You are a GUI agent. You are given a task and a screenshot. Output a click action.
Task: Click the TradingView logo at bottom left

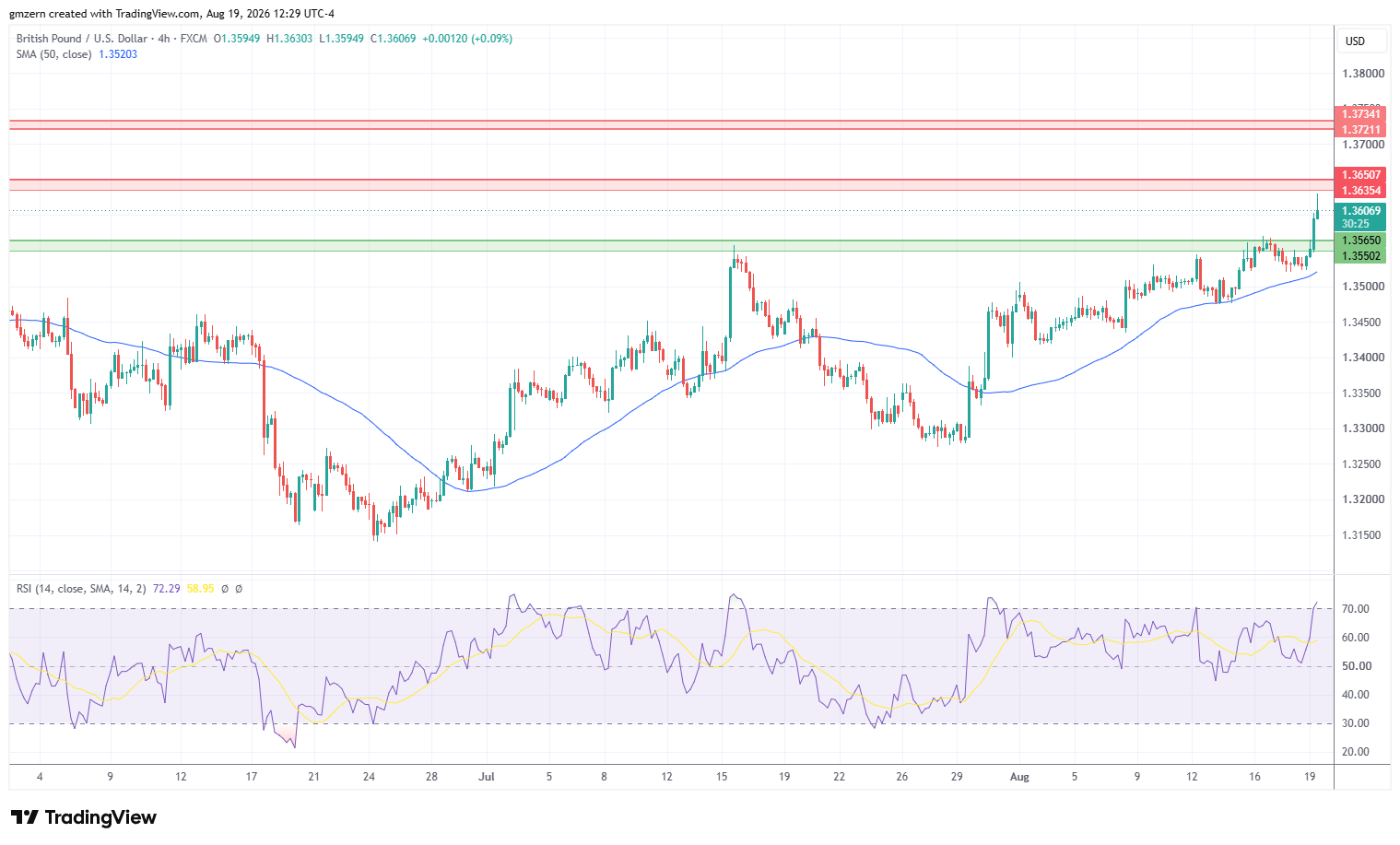click(x=83, y=817)
